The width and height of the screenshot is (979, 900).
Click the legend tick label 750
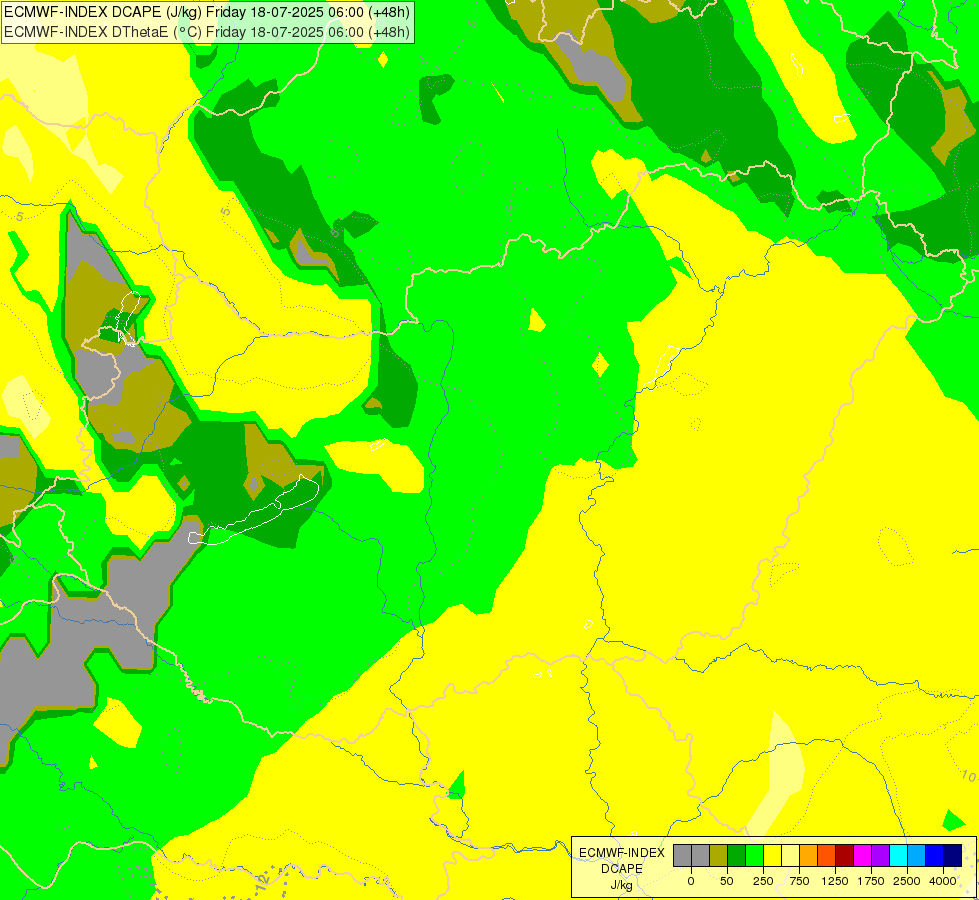pyautogui.click(x=799, y=881)
